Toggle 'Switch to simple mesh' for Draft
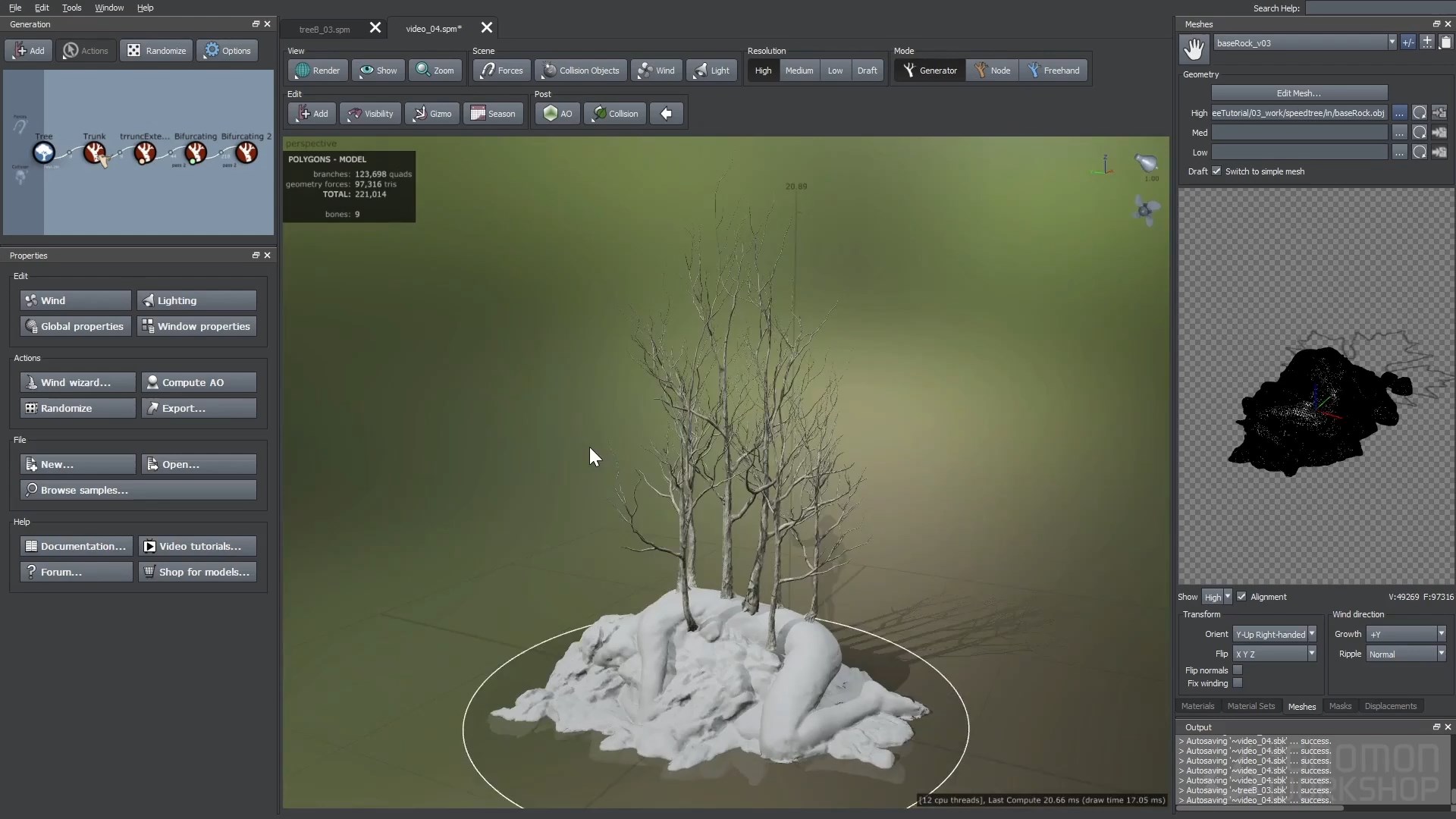1456x819 pixels. point(1216,171)
